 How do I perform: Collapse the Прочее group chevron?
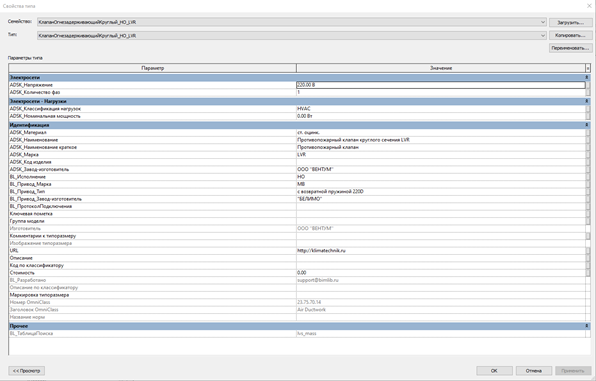point(586,326)
